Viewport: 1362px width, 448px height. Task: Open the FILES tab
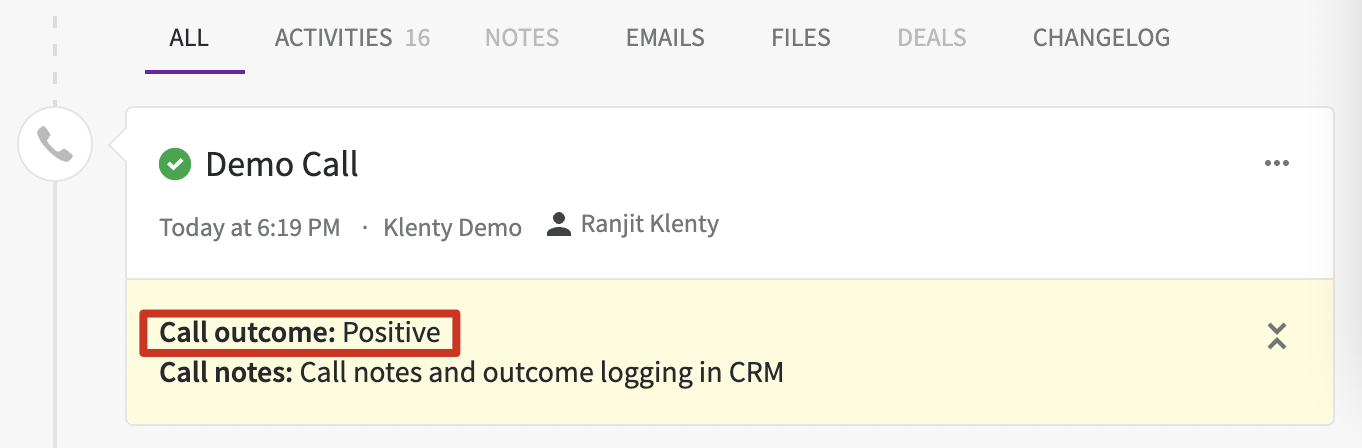point(801,38)
